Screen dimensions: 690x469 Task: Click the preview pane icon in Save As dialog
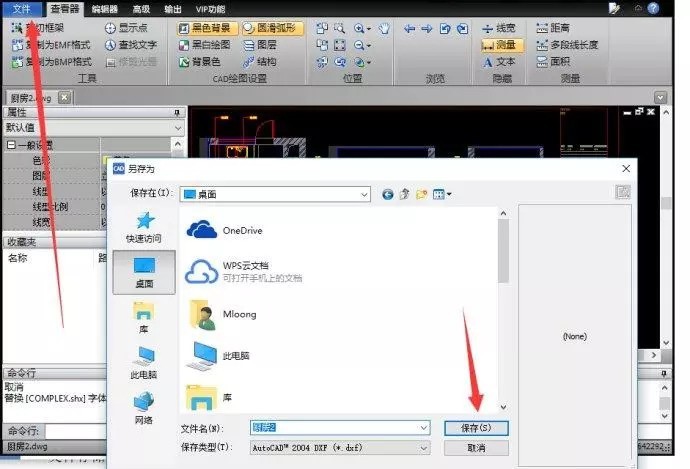point(623,192)
